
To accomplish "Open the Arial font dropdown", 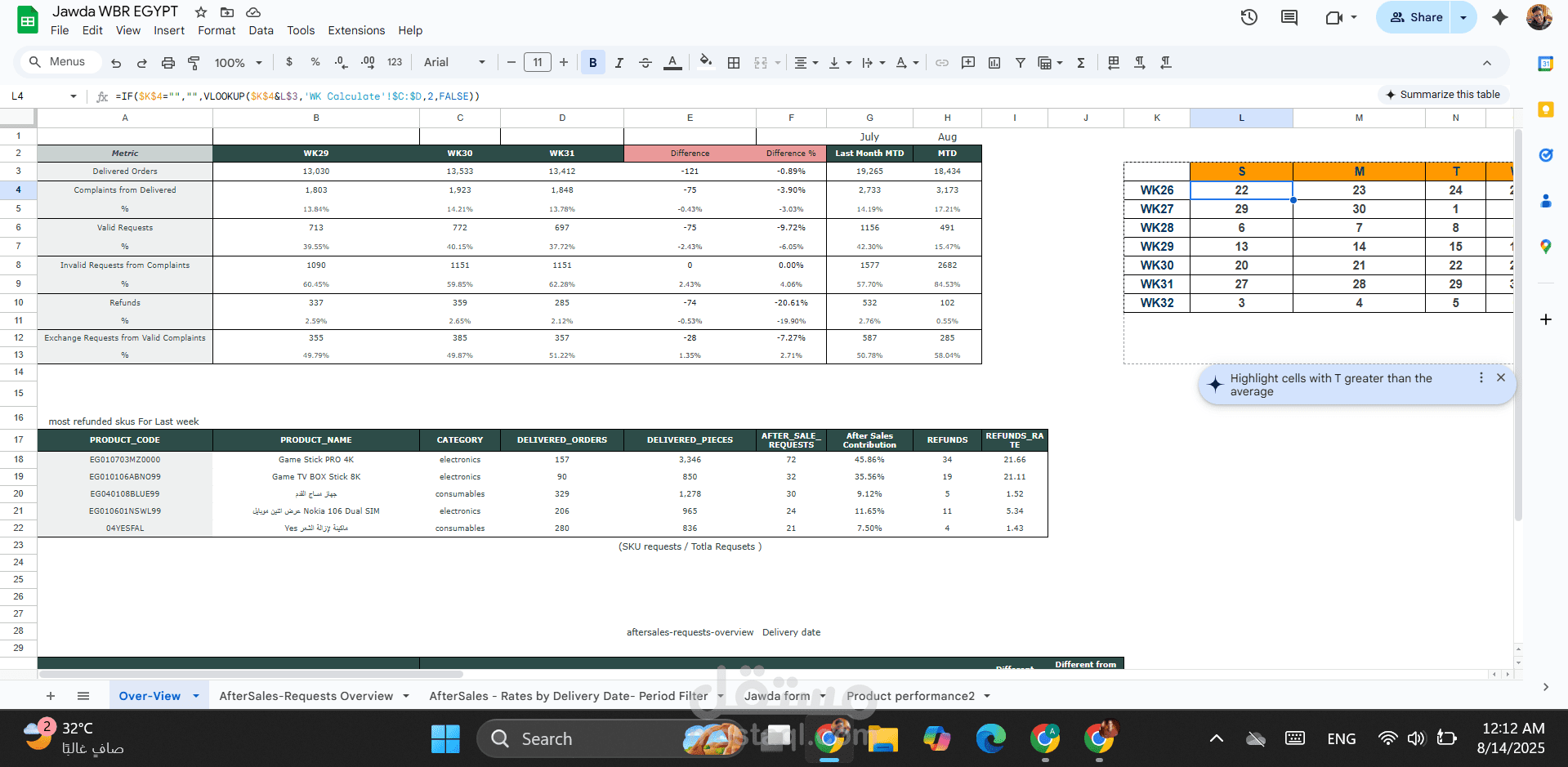I will point(454,62).
